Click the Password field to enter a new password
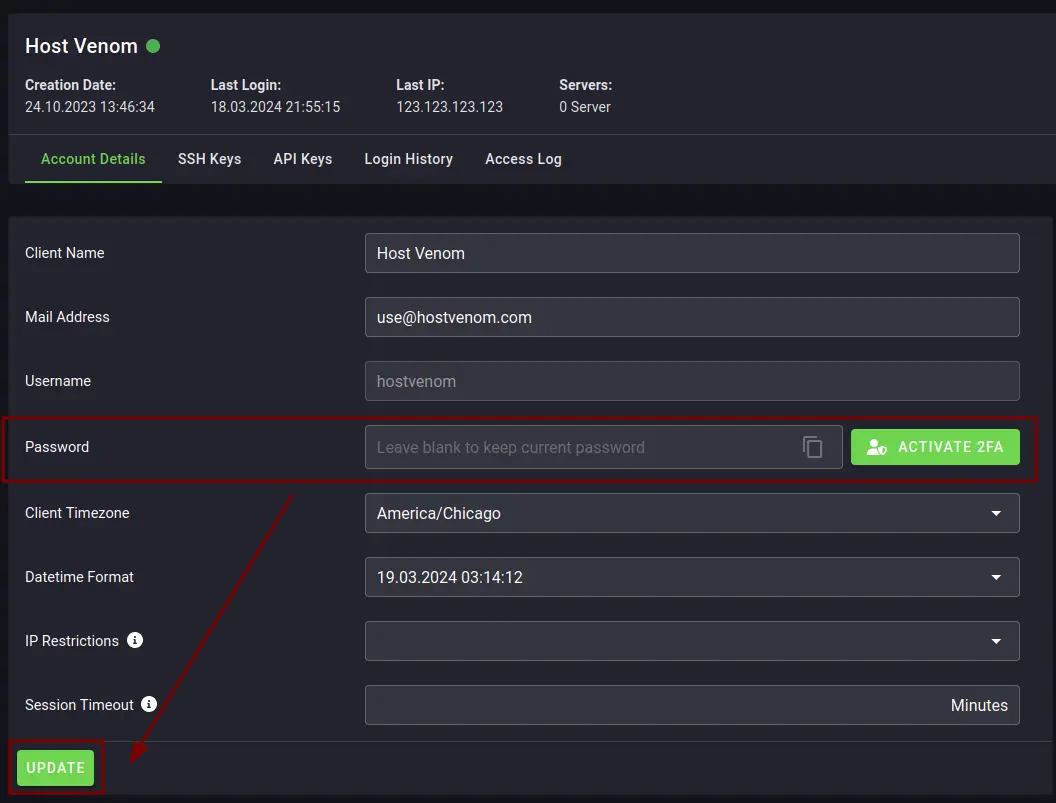 [600, 447]
